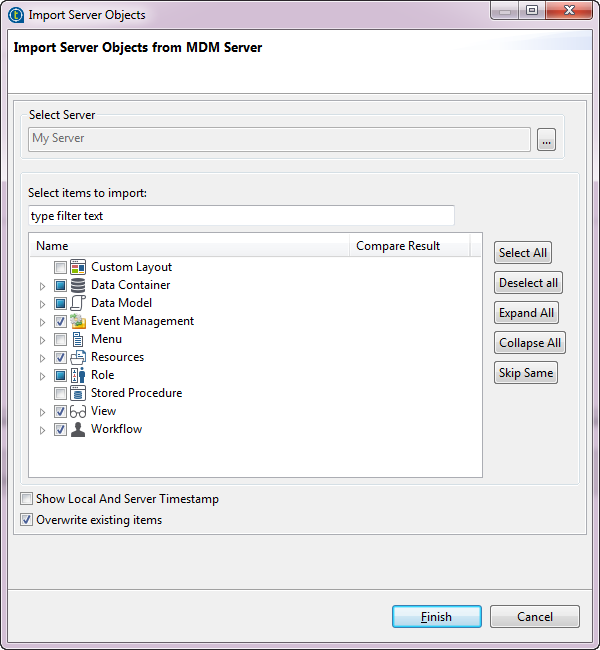Select the Data Model row label
Image resolution: width=600 pixels, height=650 pixels.
(121, 303)
